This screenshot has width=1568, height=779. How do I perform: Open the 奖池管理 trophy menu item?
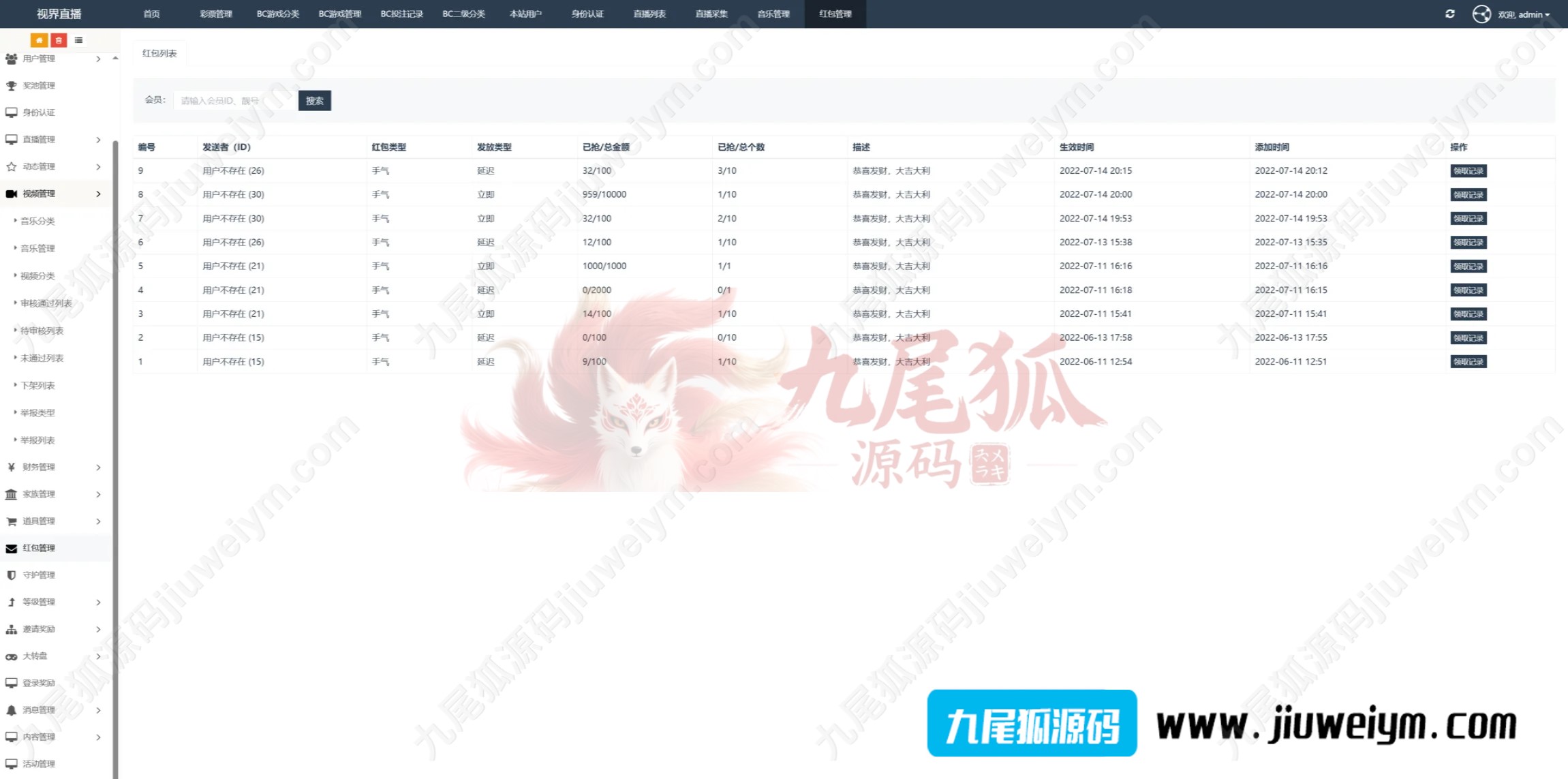tap(39, 86)
